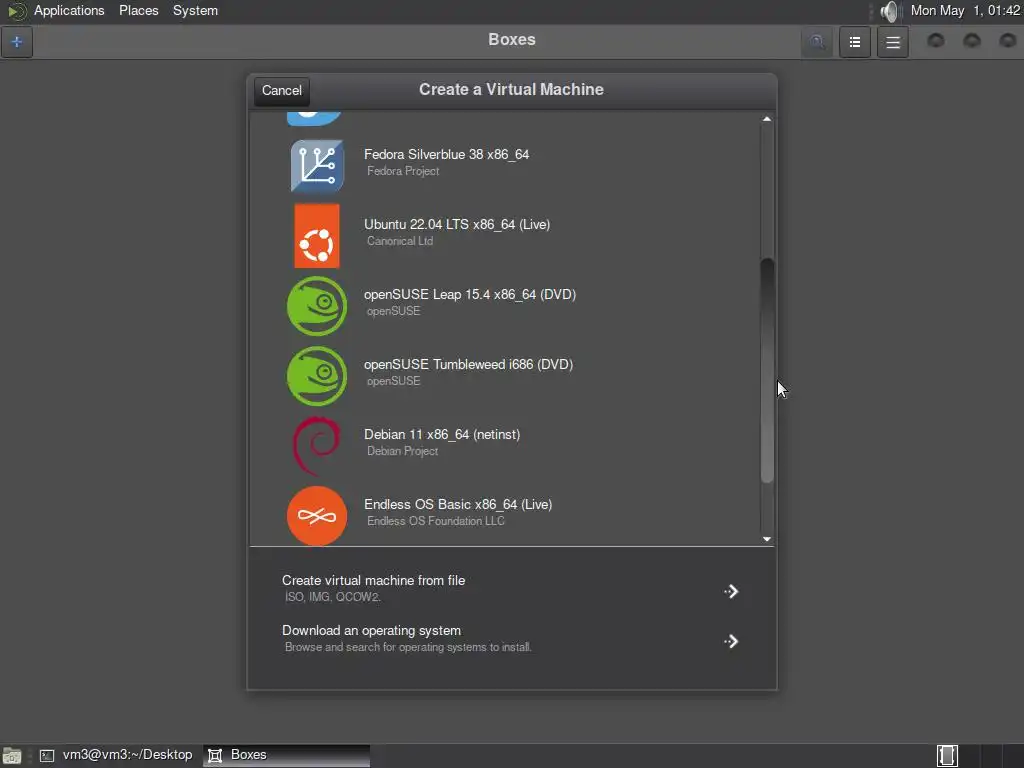Click the first round window control button
This screenshot has width=1024, height=768.
pos(936,41)
